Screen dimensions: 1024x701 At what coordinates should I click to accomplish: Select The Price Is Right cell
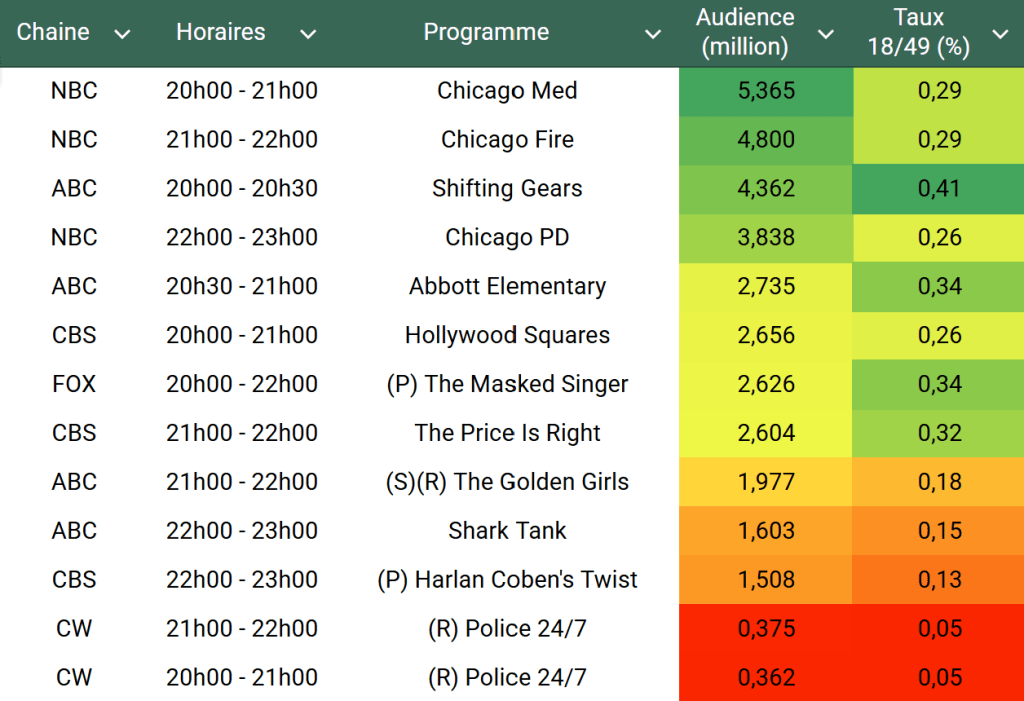(507, 433)
